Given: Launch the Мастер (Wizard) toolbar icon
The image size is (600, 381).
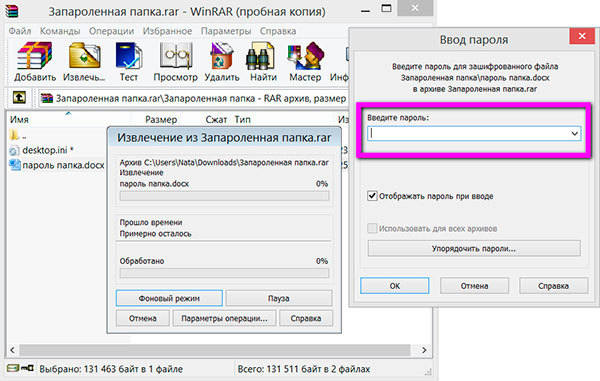Looking at the screenshot, I should [305, 56].
